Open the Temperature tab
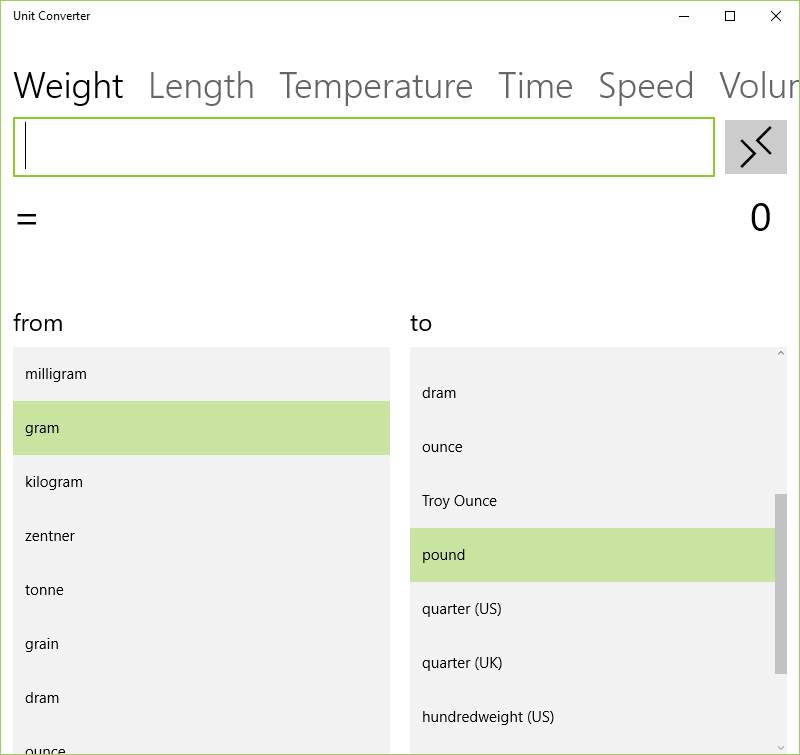 pyautogui.click(x=375, y=87)
